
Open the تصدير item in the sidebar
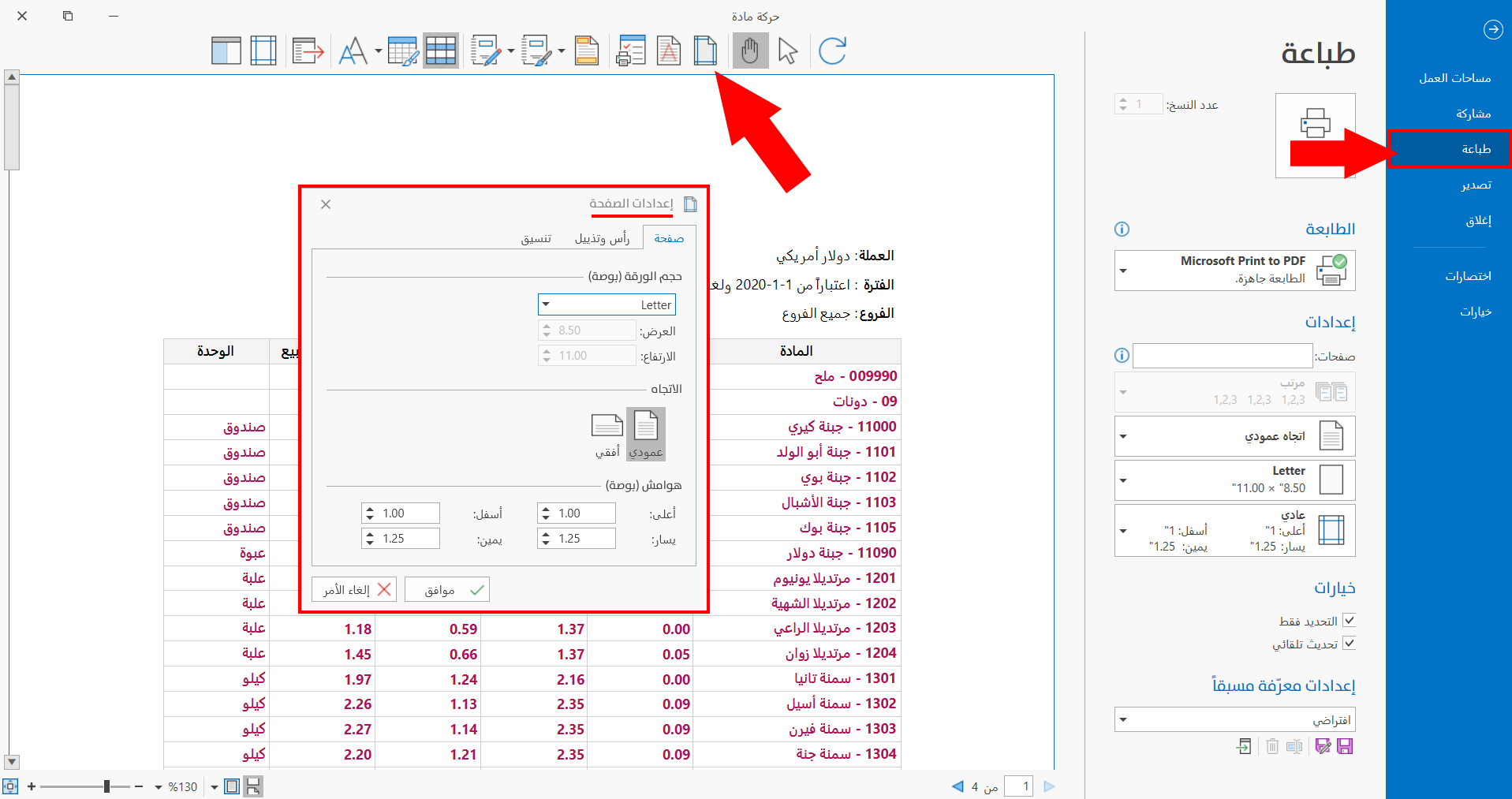tap(1476, 185)
